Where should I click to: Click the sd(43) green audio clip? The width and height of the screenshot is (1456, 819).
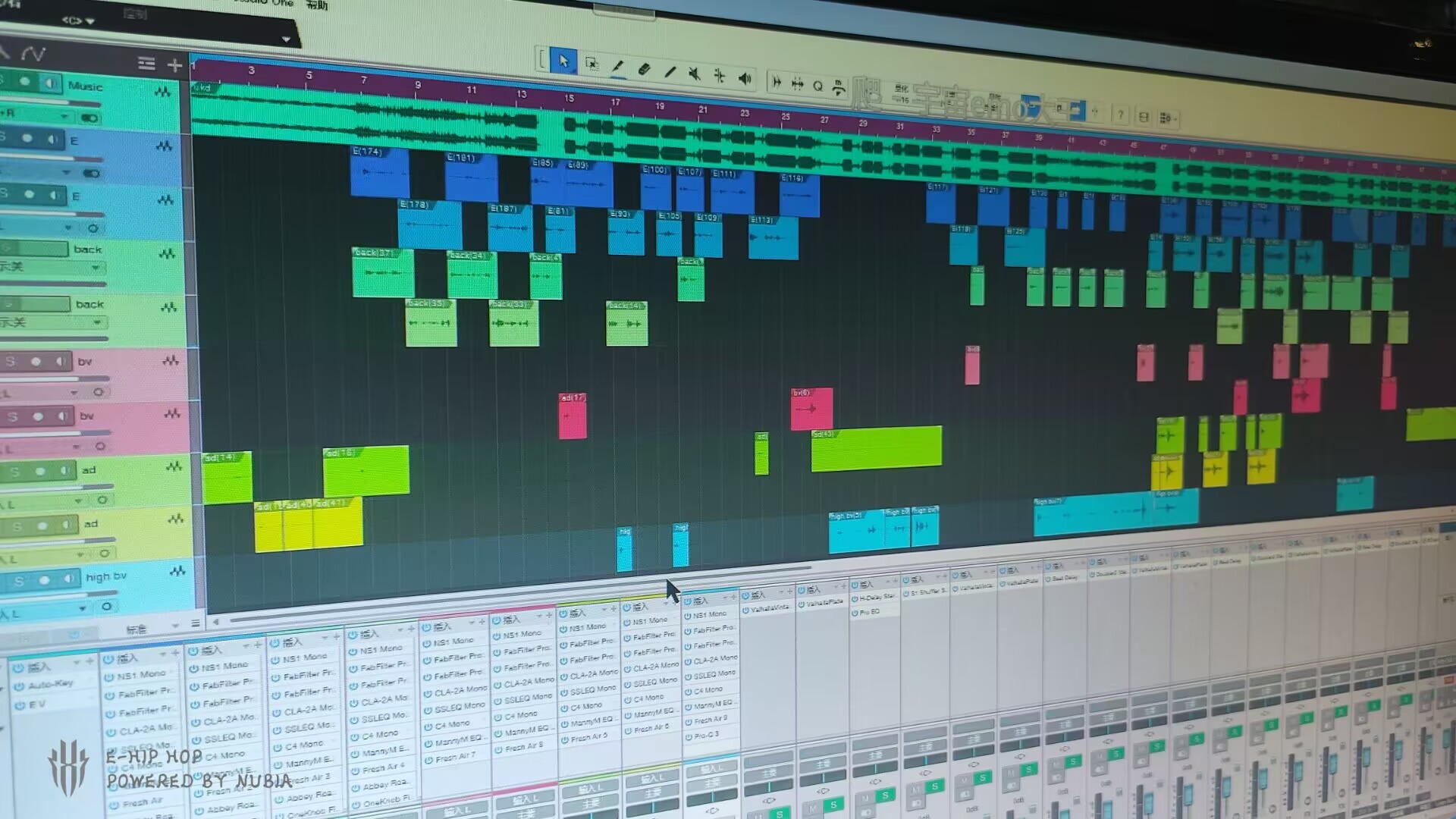876,448
